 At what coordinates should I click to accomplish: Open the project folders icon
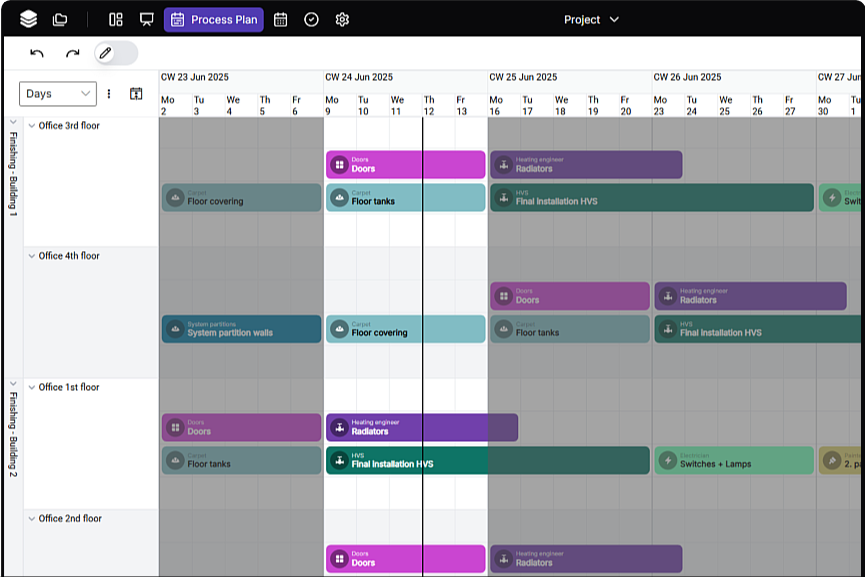60,19
